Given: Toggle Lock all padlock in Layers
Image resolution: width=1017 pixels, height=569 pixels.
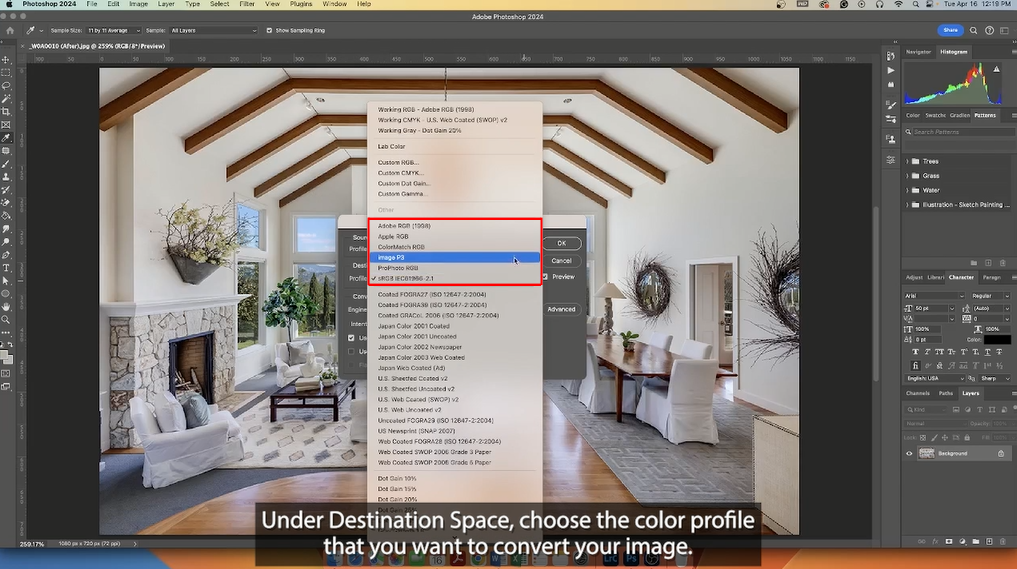Looking at the screenshot, I should [967, 438].
